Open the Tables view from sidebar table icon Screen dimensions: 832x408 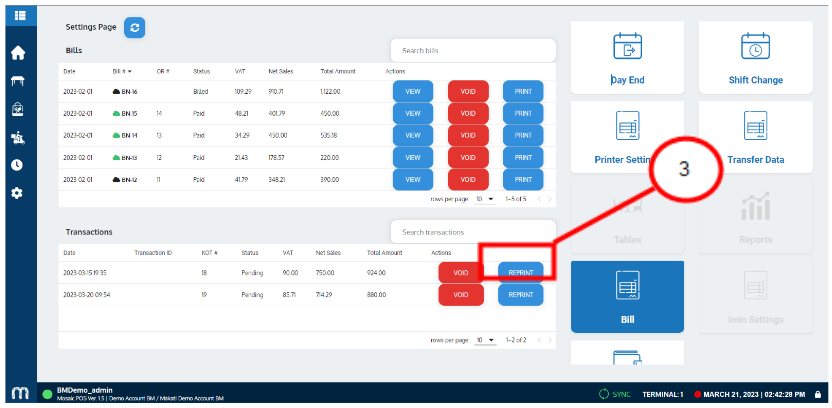tap(18, 81)
